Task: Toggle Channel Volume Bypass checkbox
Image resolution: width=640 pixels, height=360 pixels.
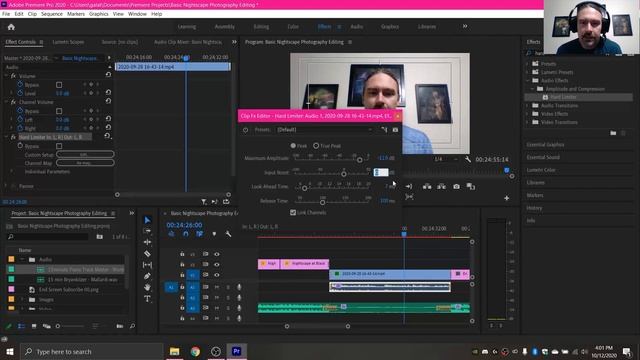Action: click(59, 111)
